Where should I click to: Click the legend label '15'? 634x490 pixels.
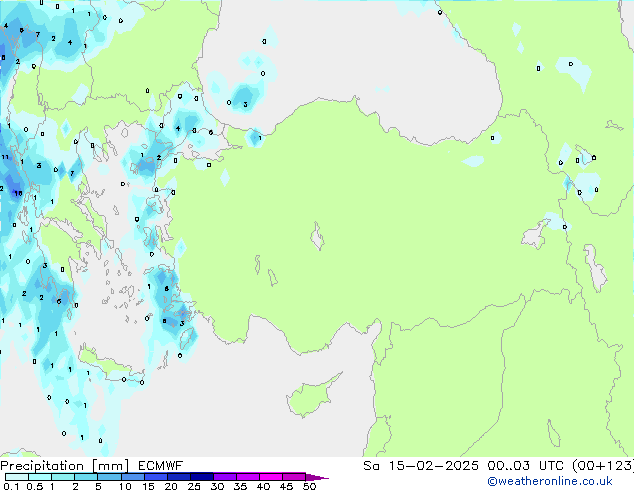click(148, 486)
